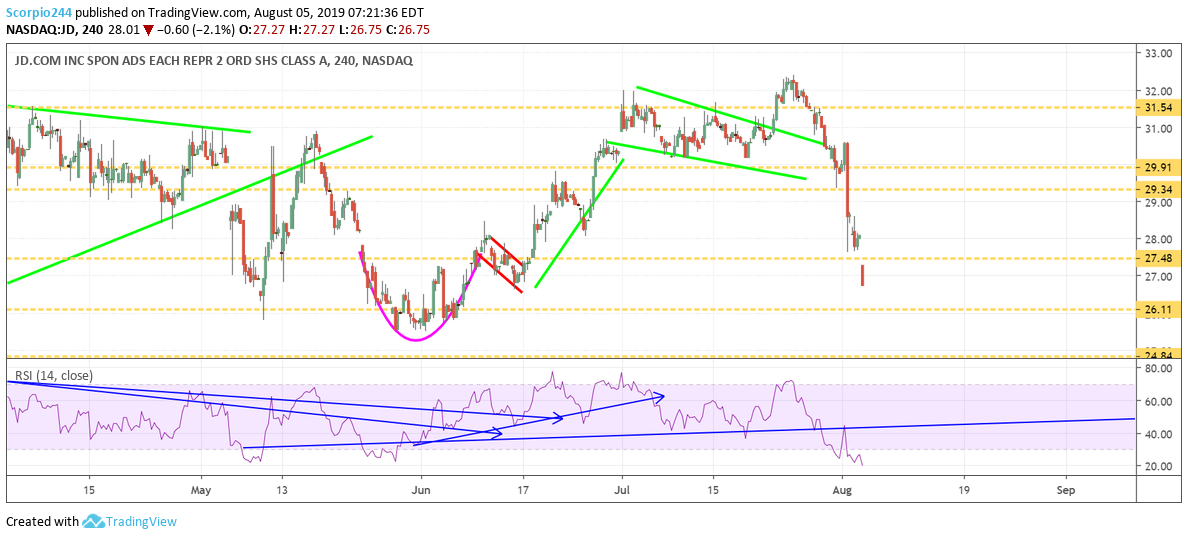Select the 29.34 price level label

[x=1159, y=189]
